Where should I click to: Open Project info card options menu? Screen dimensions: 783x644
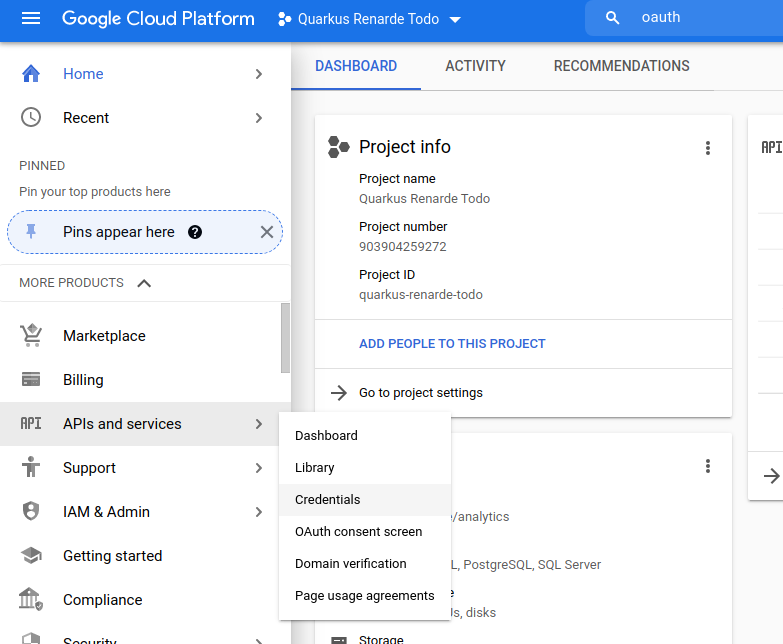[x=708, y=148]
